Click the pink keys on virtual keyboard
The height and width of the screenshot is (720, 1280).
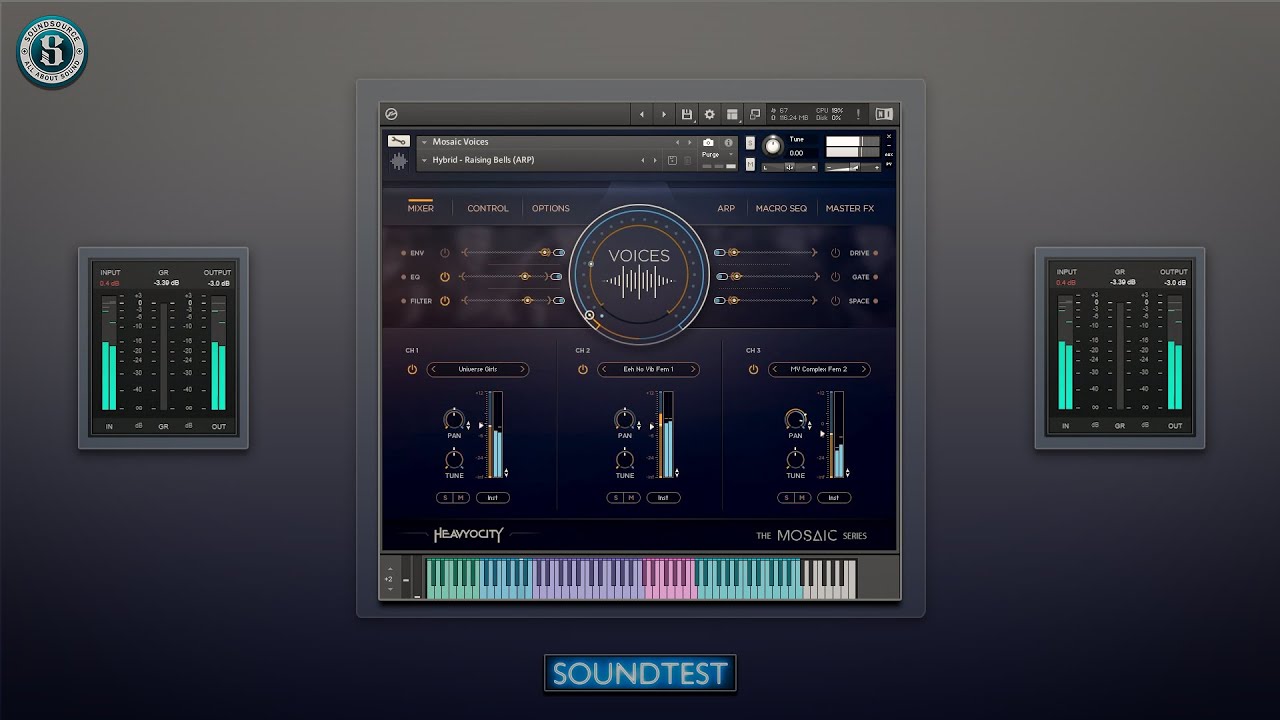tap(669, 578)
